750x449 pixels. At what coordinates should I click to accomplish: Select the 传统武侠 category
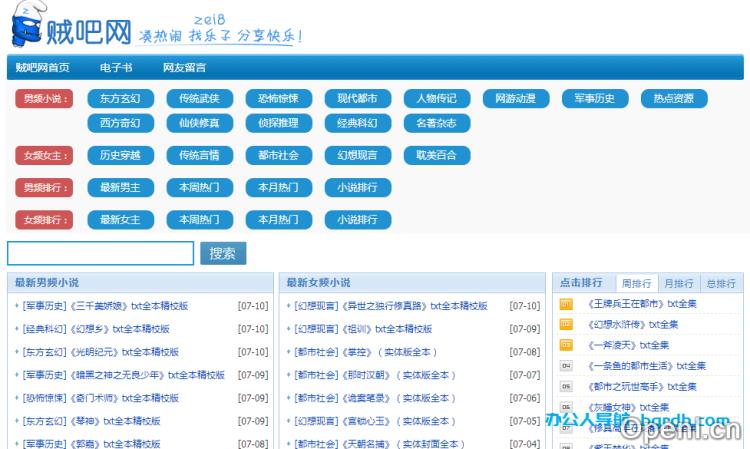tap(199, 99)
